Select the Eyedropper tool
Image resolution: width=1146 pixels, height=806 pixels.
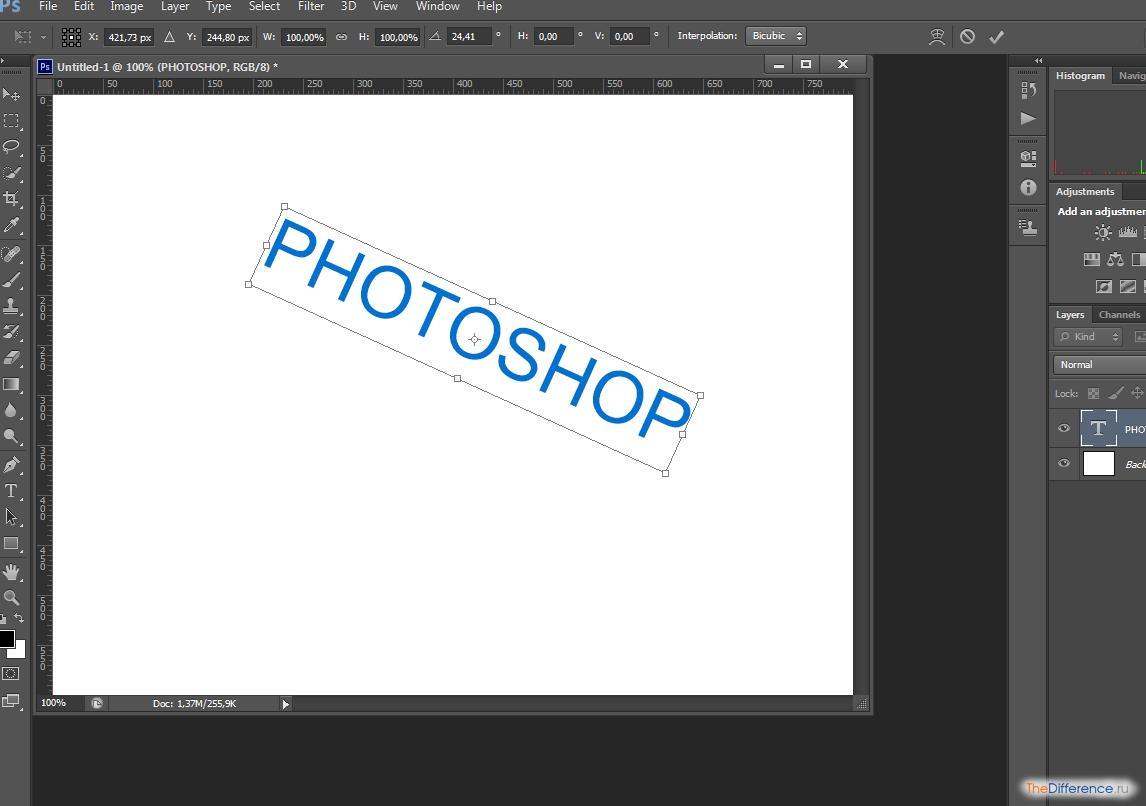(12, 225)
